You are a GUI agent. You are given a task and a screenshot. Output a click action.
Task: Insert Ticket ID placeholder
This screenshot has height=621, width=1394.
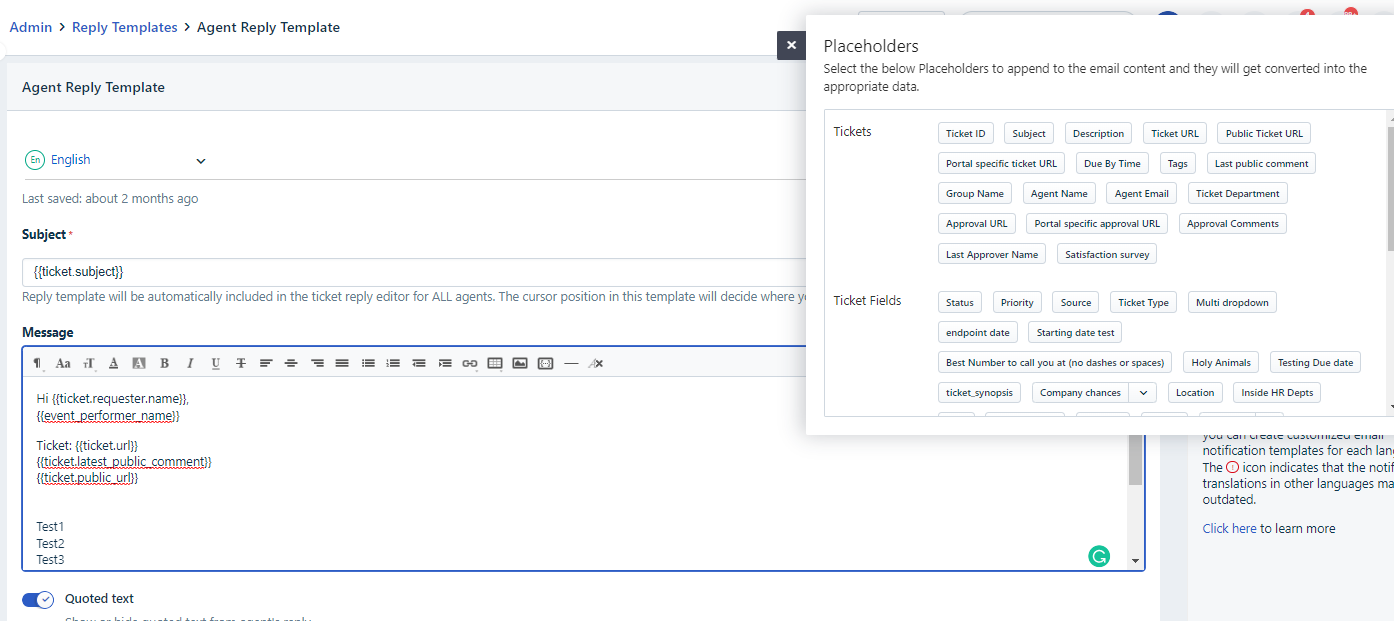(x=966, y=134)
